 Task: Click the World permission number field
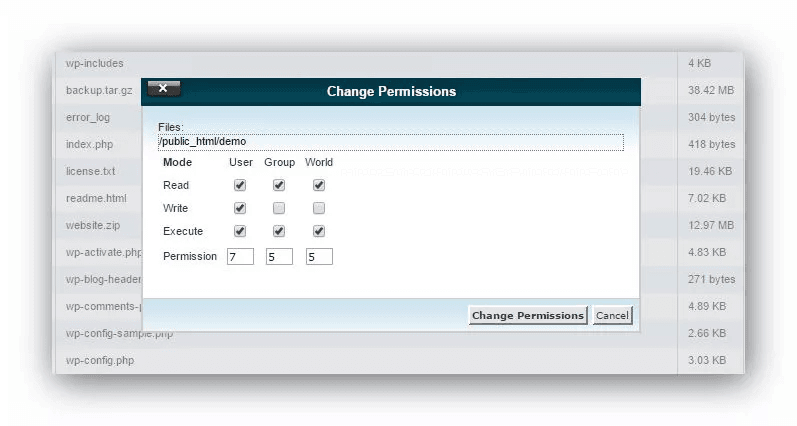tap(319, 257)
